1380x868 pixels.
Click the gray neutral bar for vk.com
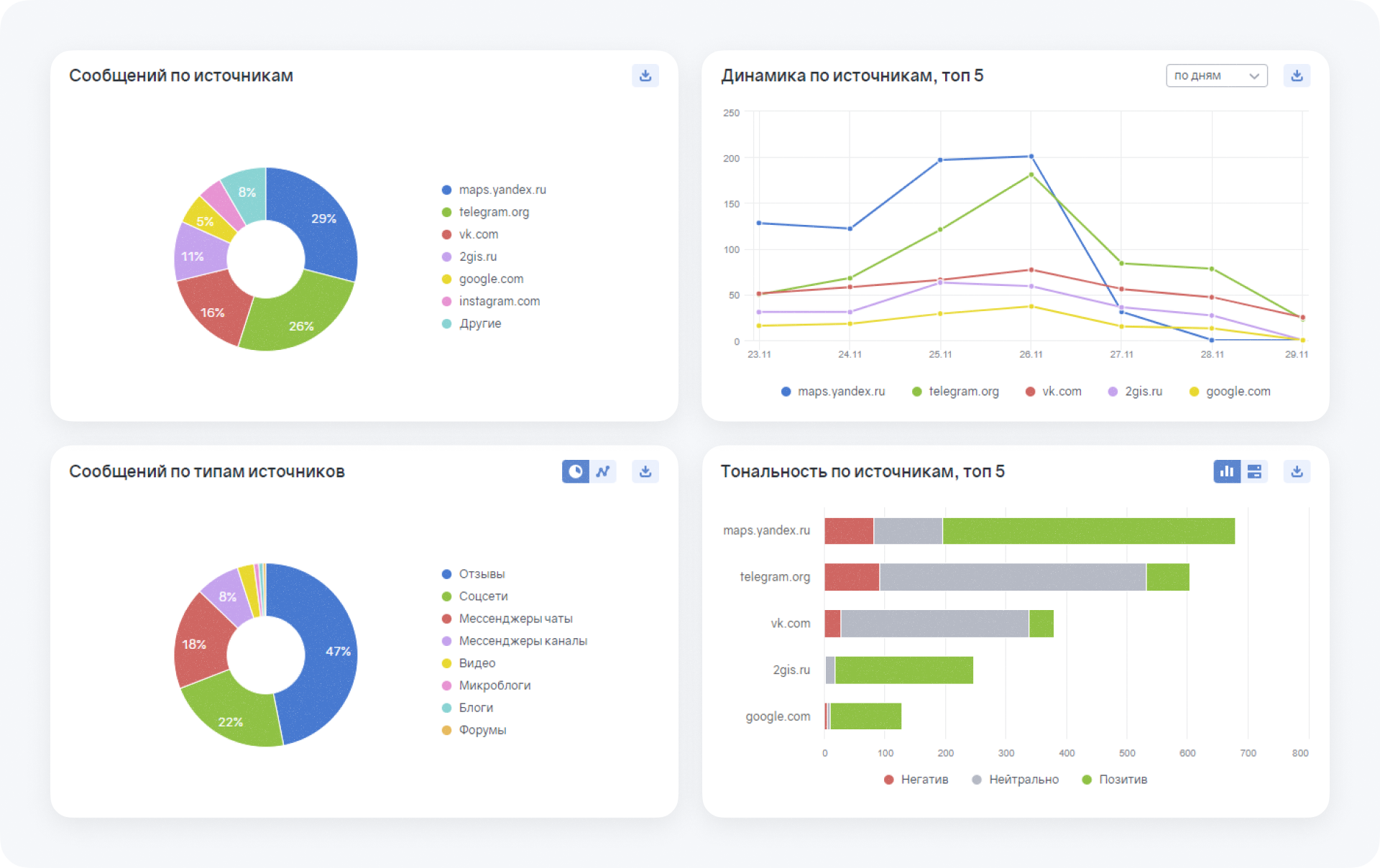[934, 624]
